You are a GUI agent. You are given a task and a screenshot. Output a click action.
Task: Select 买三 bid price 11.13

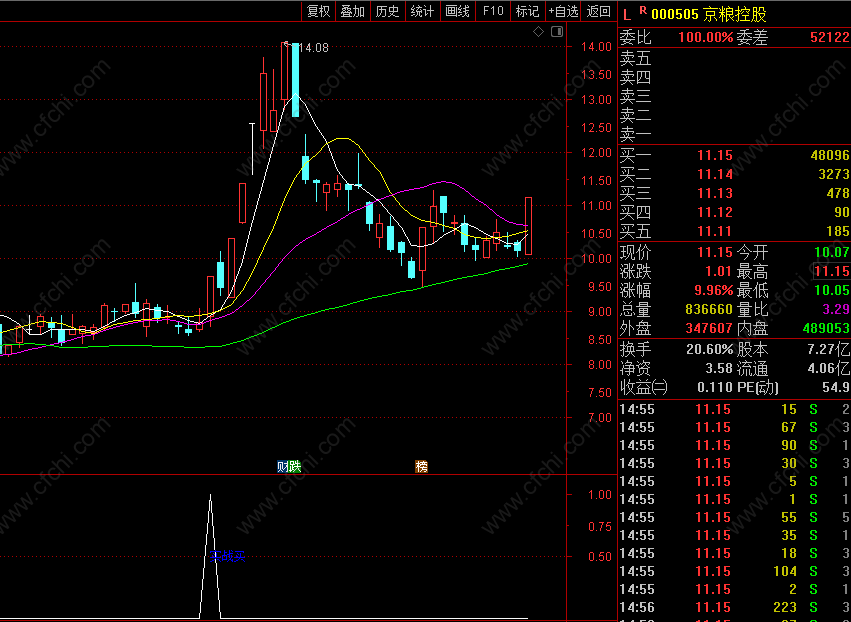tap(715, 194)
